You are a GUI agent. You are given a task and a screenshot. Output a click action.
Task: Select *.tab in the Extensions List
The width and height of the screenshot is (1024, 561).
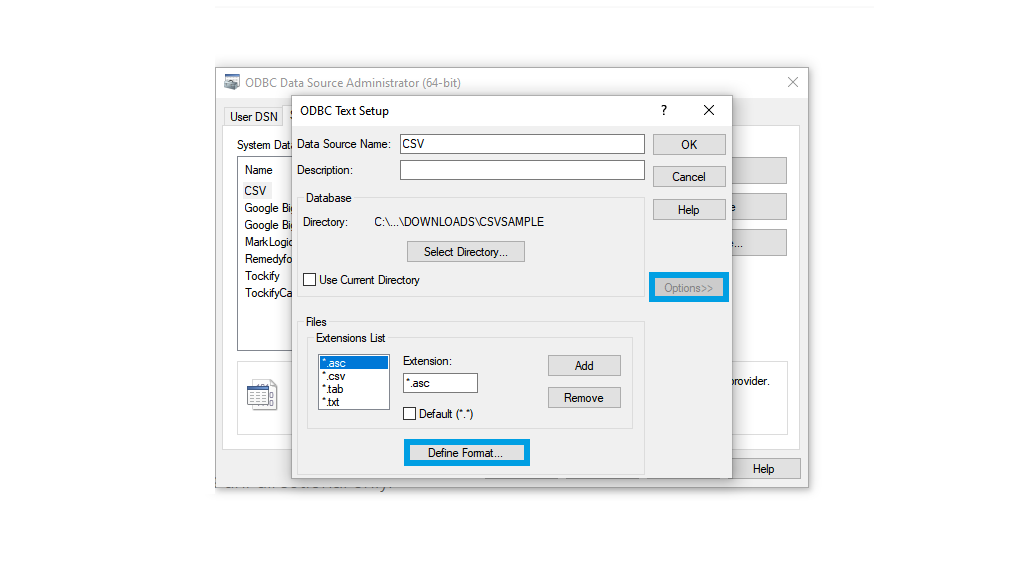pyautogui.click(x=333, y=389)
